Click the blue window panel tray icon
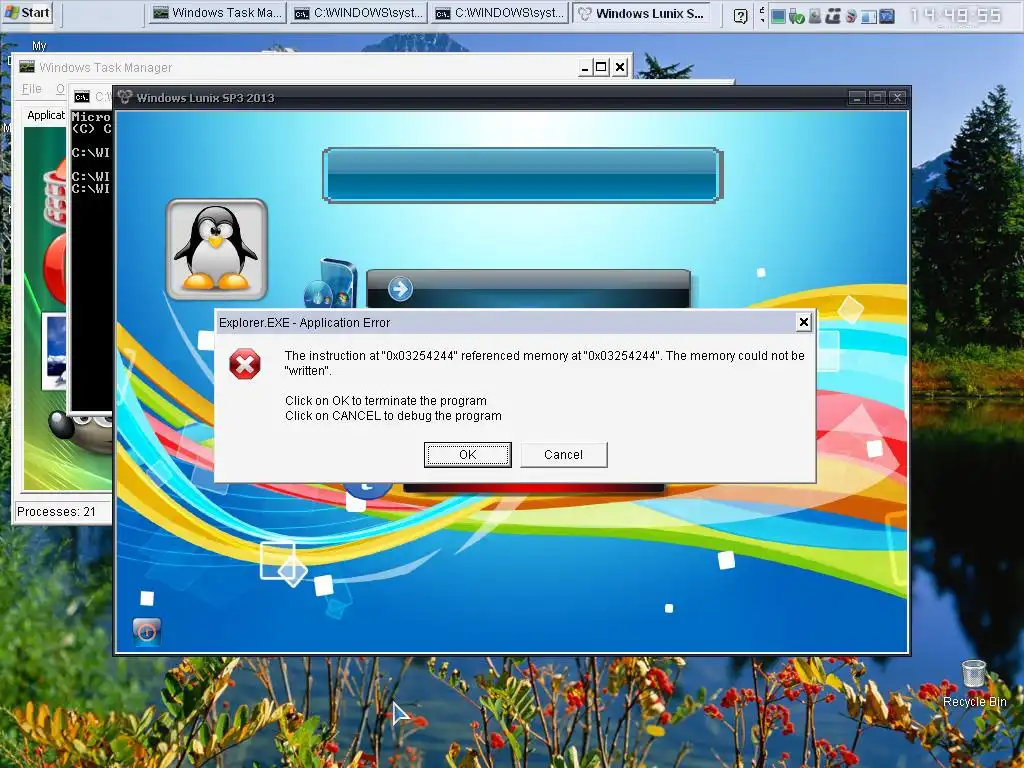 click(x=869, y=16)
